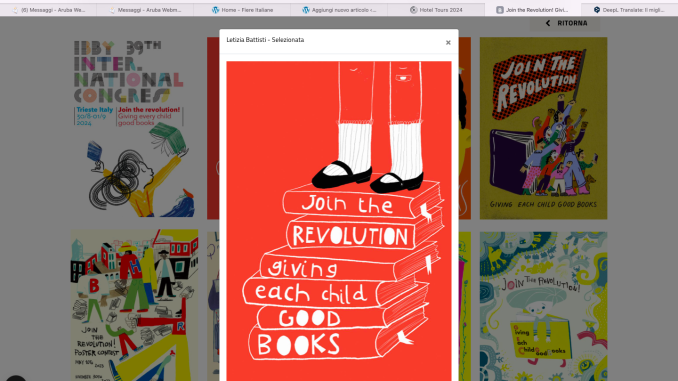Screen dimensions: 678x381
Task: Click the dark circular widget at bottom-left corner
Action: pos(16,378)
